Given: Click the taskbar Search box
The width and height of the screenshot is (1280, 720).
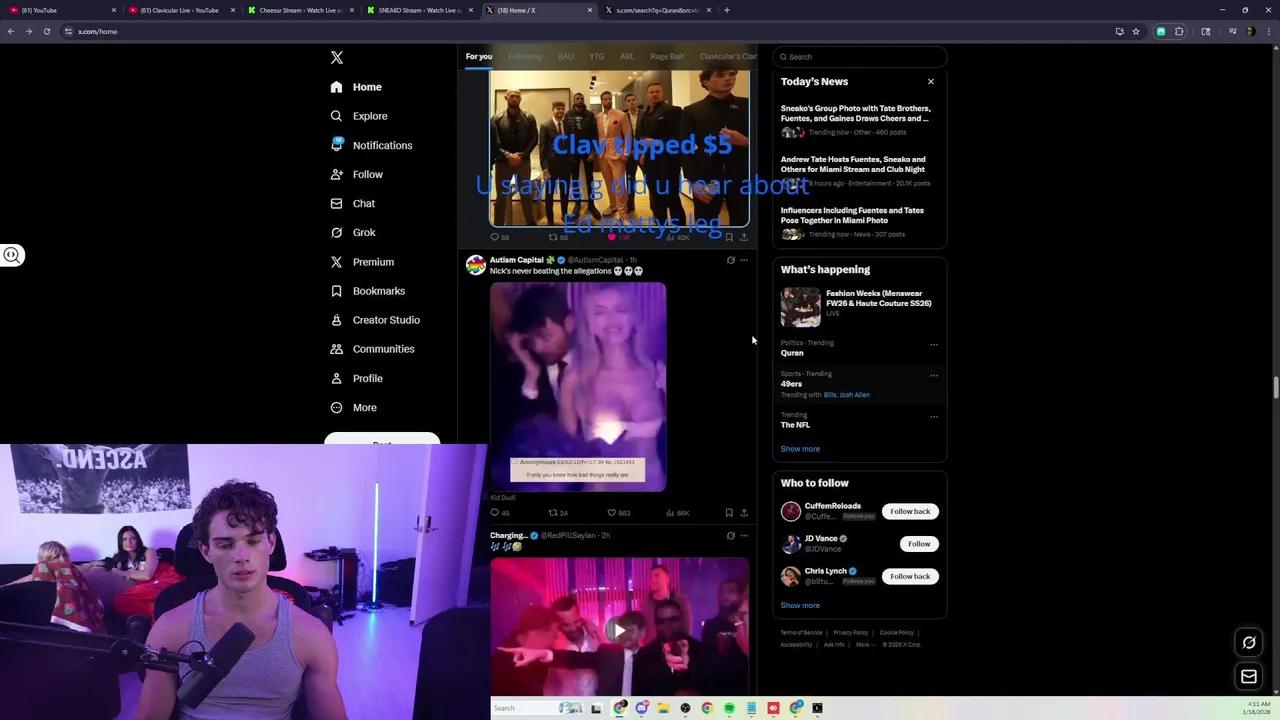Looking at the screenshot, I should coord(538,708).
